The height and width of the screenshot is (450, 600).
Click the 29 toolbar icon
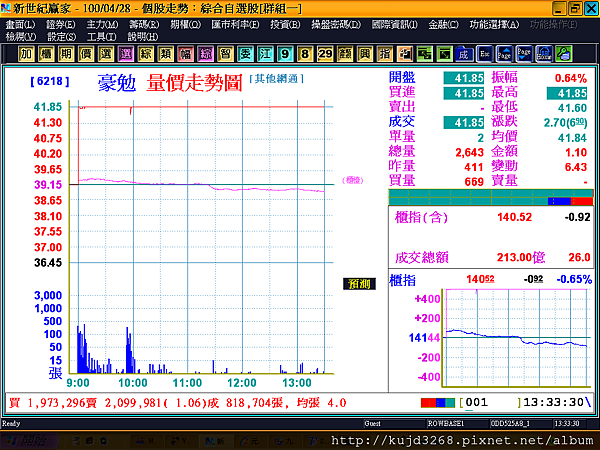pyautogui.click(x=325, y=54)
